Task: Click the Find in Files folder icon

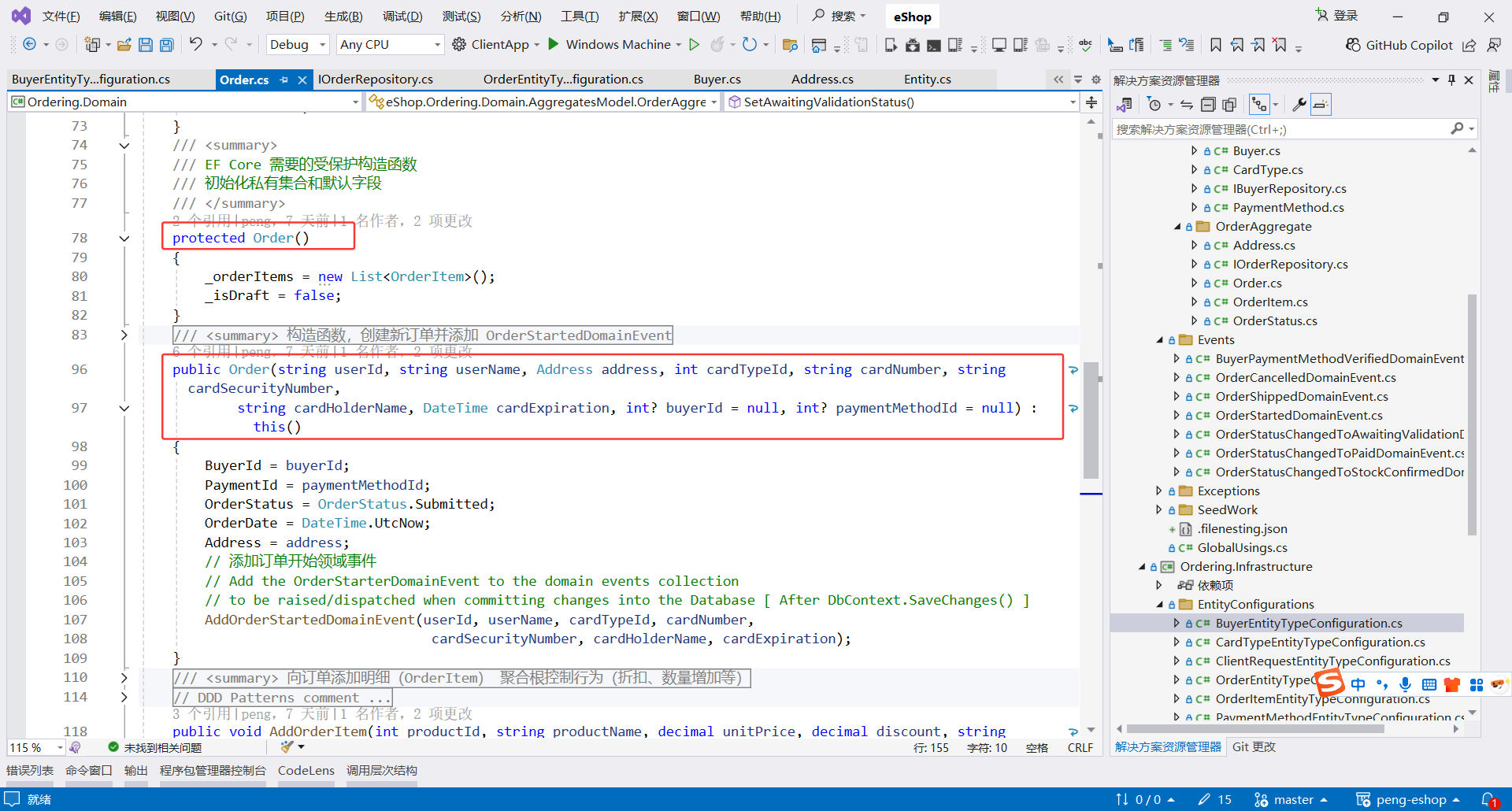Action: click(790, 45)
